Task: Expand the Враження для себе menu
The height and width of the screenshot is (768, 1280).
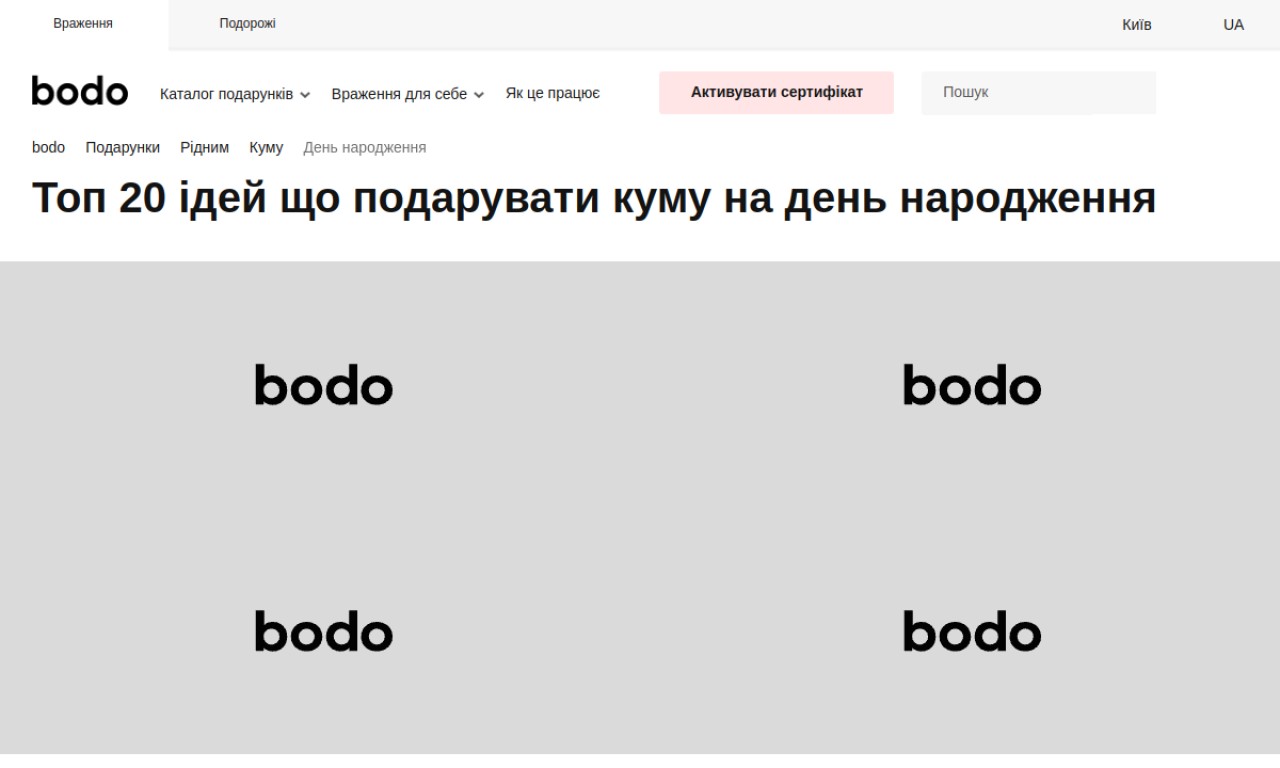Action: tap(408, 94)
